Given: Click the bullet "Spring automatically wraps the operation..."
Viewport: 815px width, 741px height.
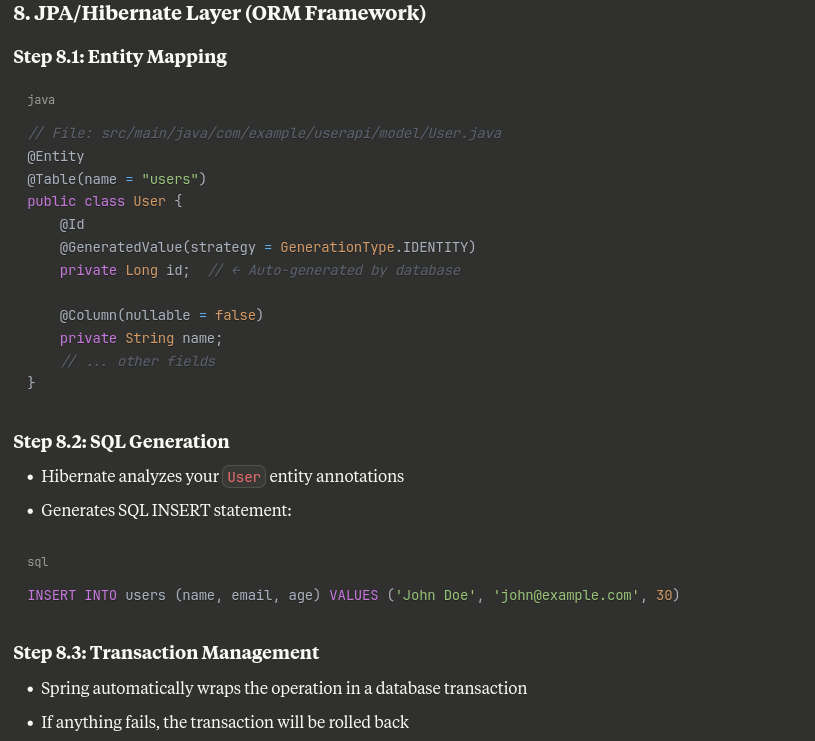Looking at the screenshot, I should tap(284, 689).
